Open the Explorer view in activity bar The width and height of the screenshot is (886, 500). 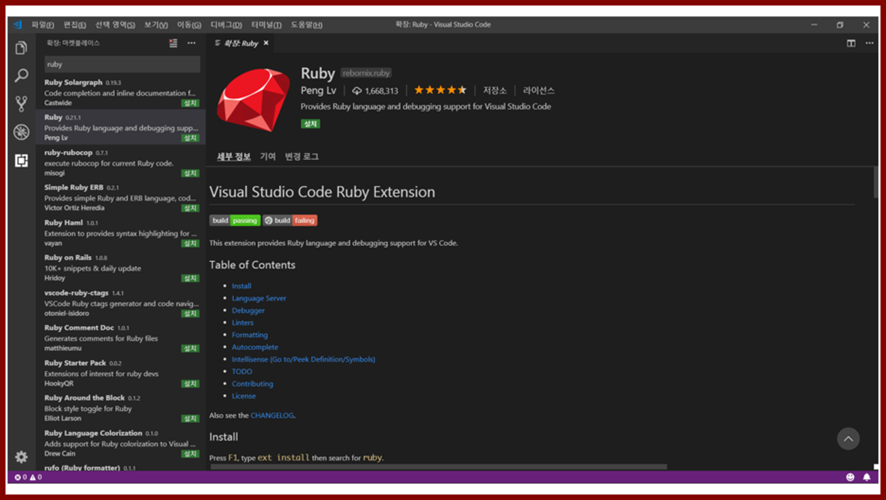21,48
